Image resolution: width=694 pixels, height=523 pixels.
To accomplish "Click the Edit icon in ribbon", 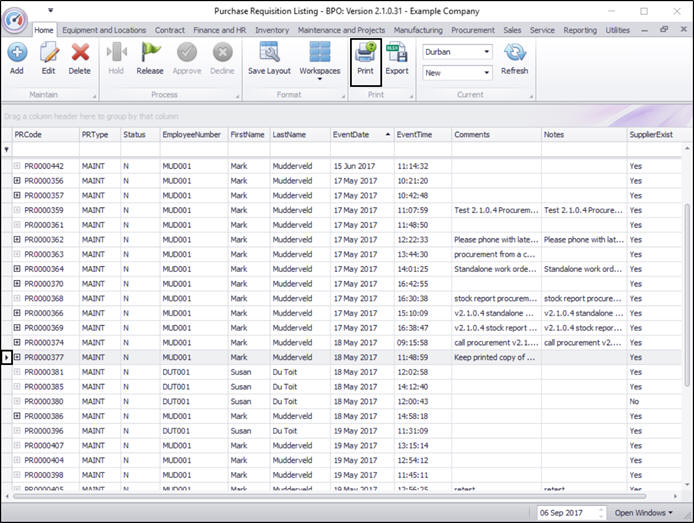I will (48, 53).
